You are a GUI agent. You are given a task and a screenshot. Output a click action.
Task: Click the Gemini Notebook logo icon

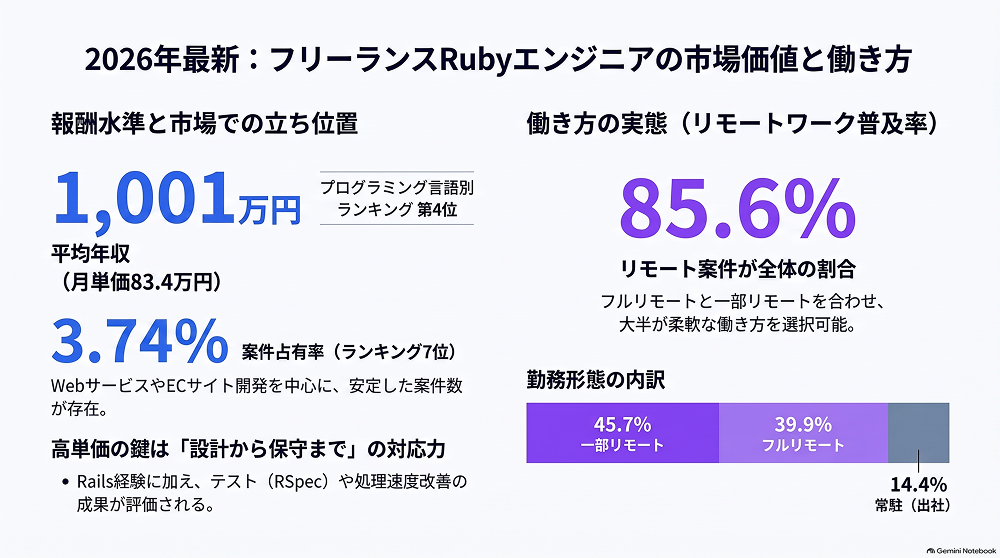931,550
